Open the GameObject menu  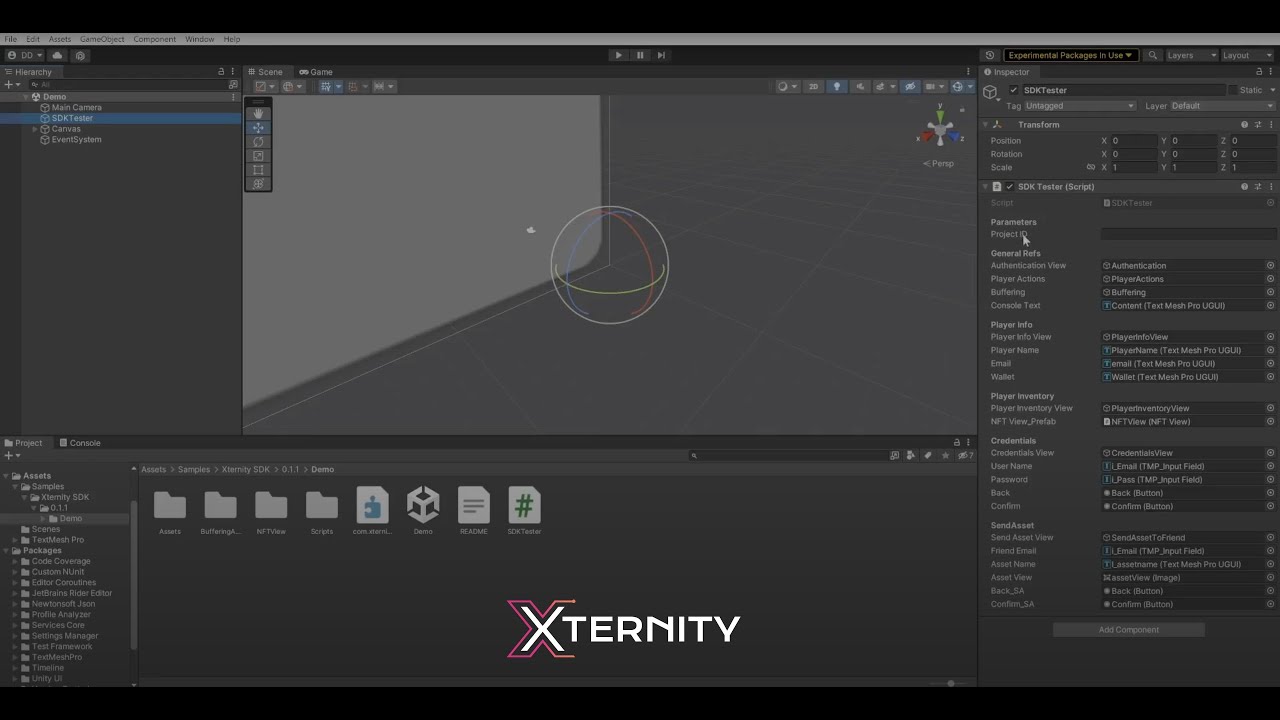click(x=102, y=39)
